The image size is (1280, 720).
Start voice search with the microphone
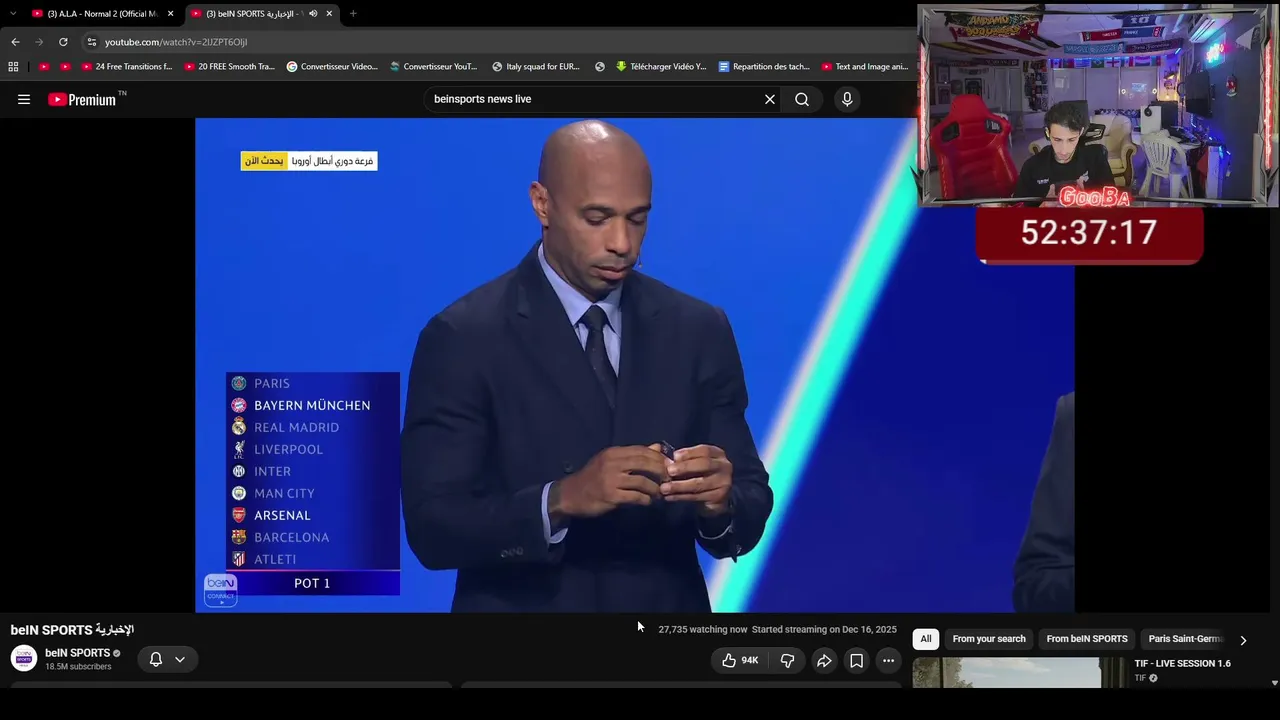pos(847,99)
